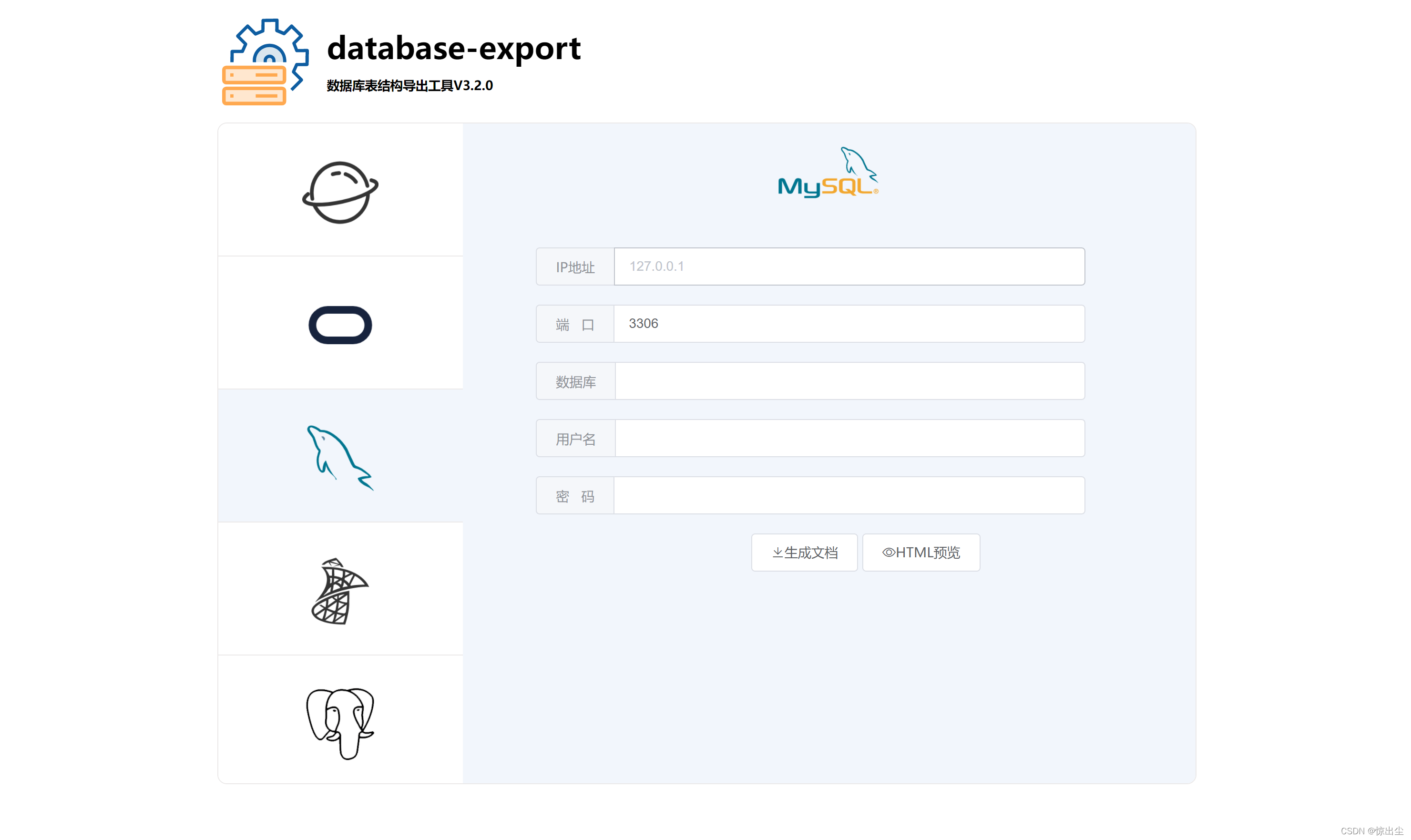Focus the 用户名 input field

[849, 438]
